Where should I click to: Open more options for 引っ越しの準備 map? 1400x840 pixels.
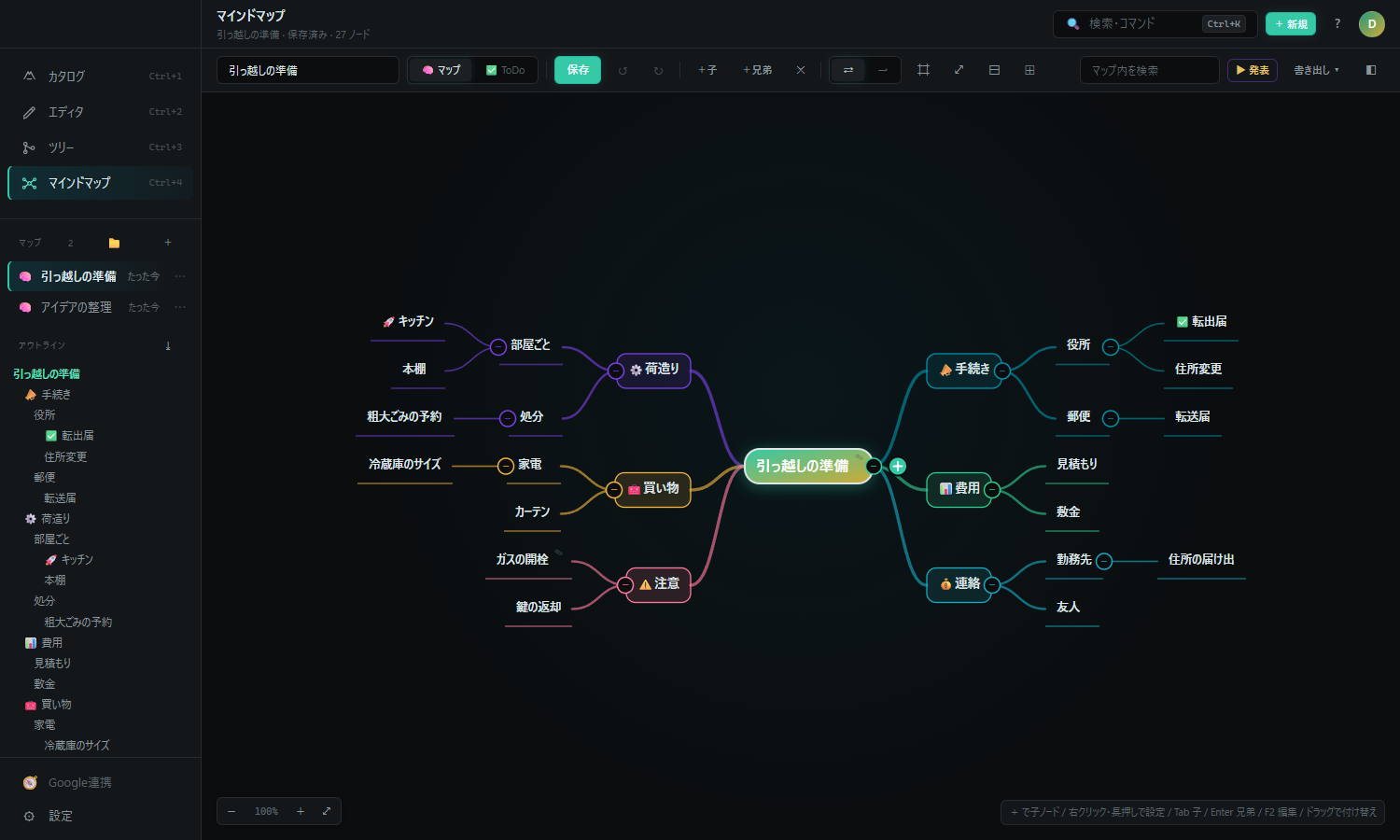point(180,276)
